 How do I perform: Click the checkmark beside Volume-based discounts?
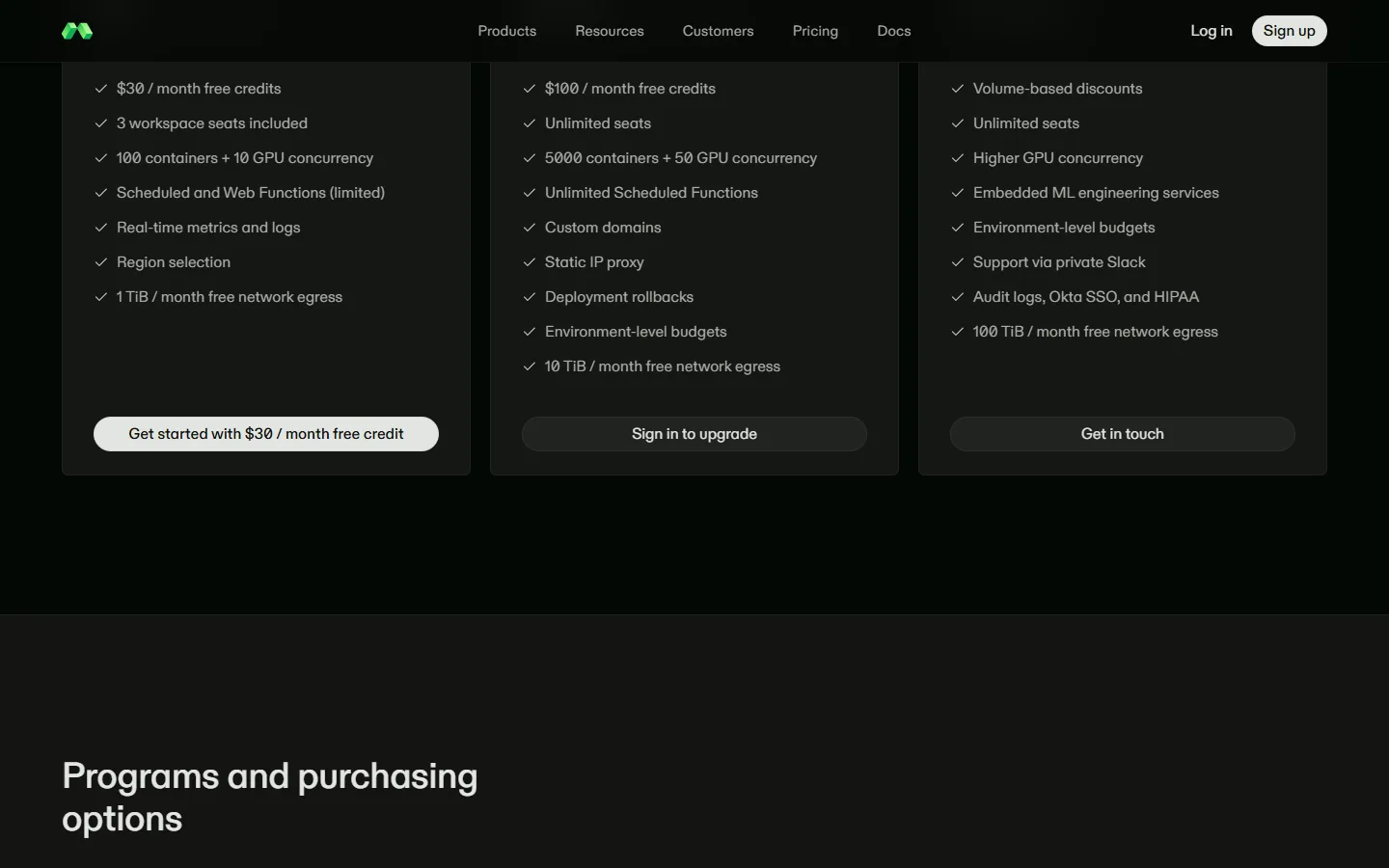pos(957,89)
